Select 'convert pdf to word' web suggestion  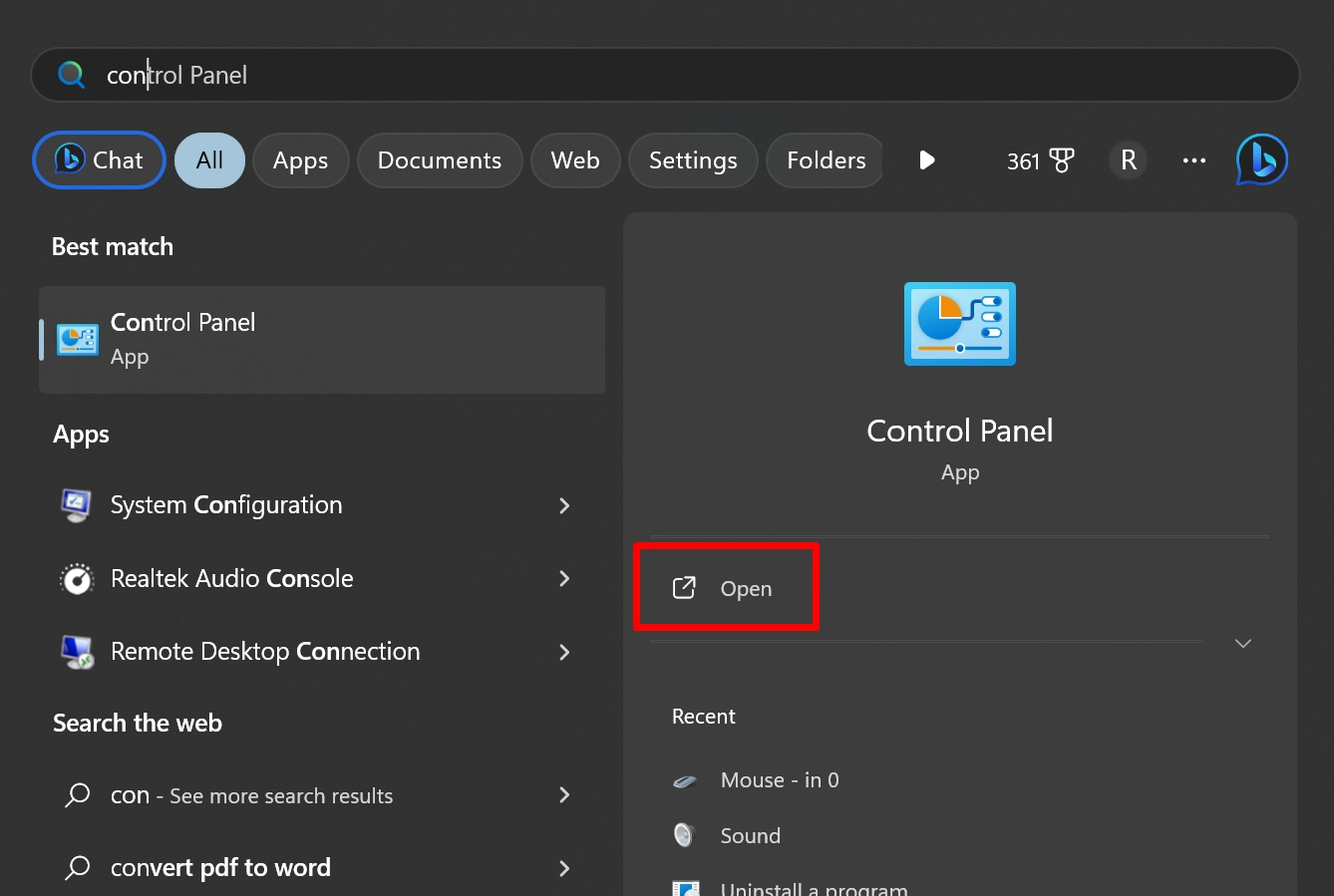pyautogui.click(x=322, y=867)
